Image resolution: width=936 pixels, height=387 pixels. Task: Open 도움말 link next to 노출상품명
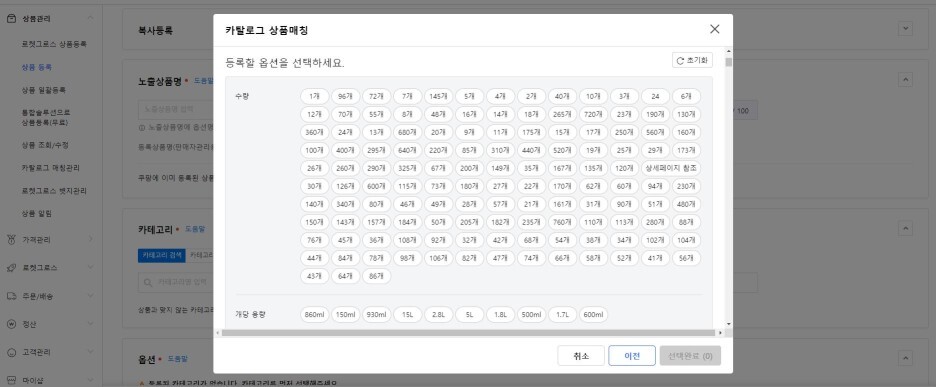coord(204,80)
